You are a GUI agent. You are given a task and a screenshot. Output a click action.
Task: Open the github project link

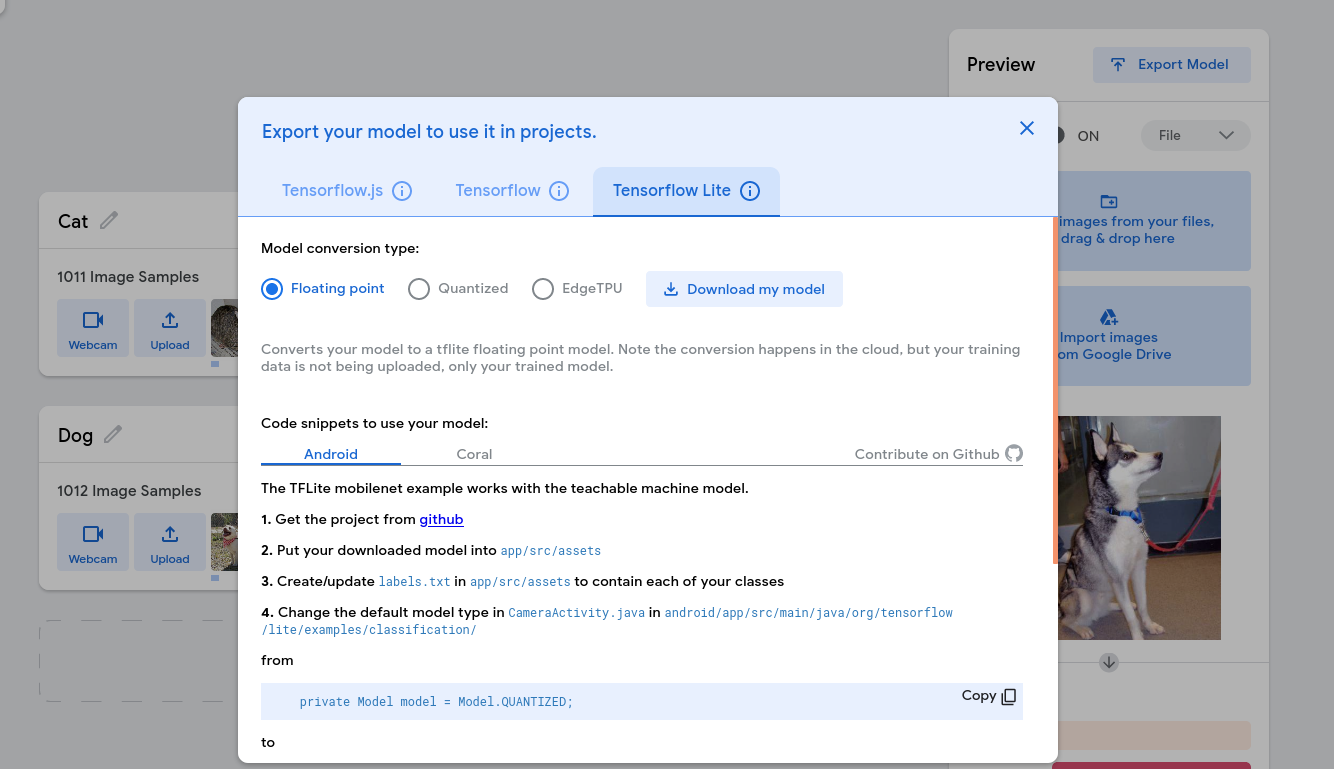441,520
